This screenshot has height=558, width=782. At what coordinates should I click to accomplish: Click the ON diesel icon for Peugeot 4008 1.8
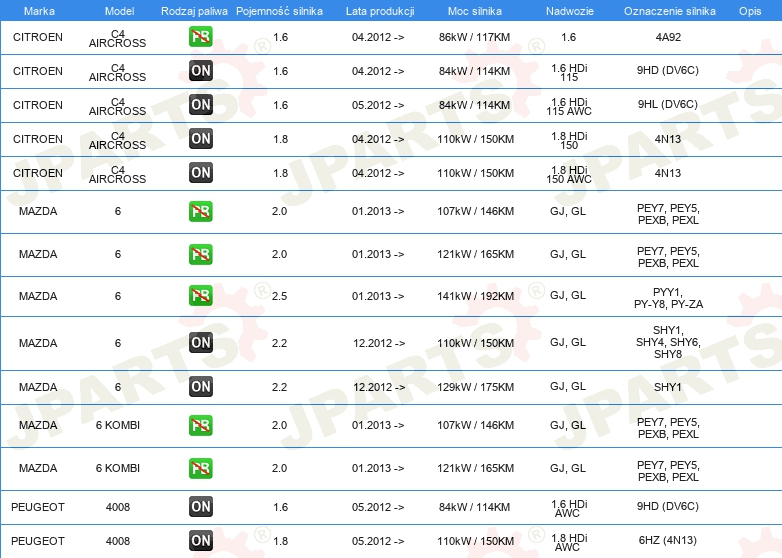(x=201, y=541)
